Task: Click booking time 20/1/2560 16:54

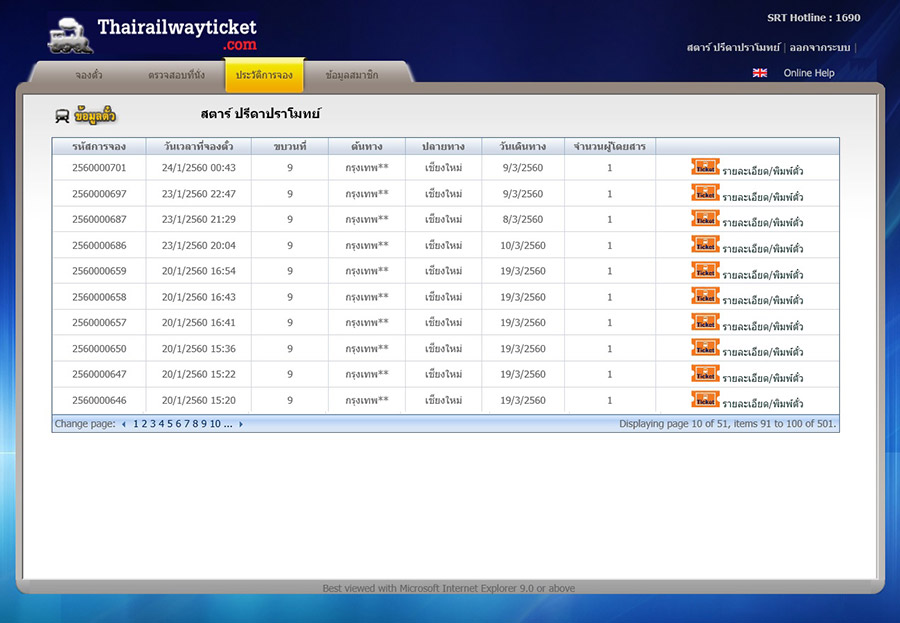Action: point(199,271)
